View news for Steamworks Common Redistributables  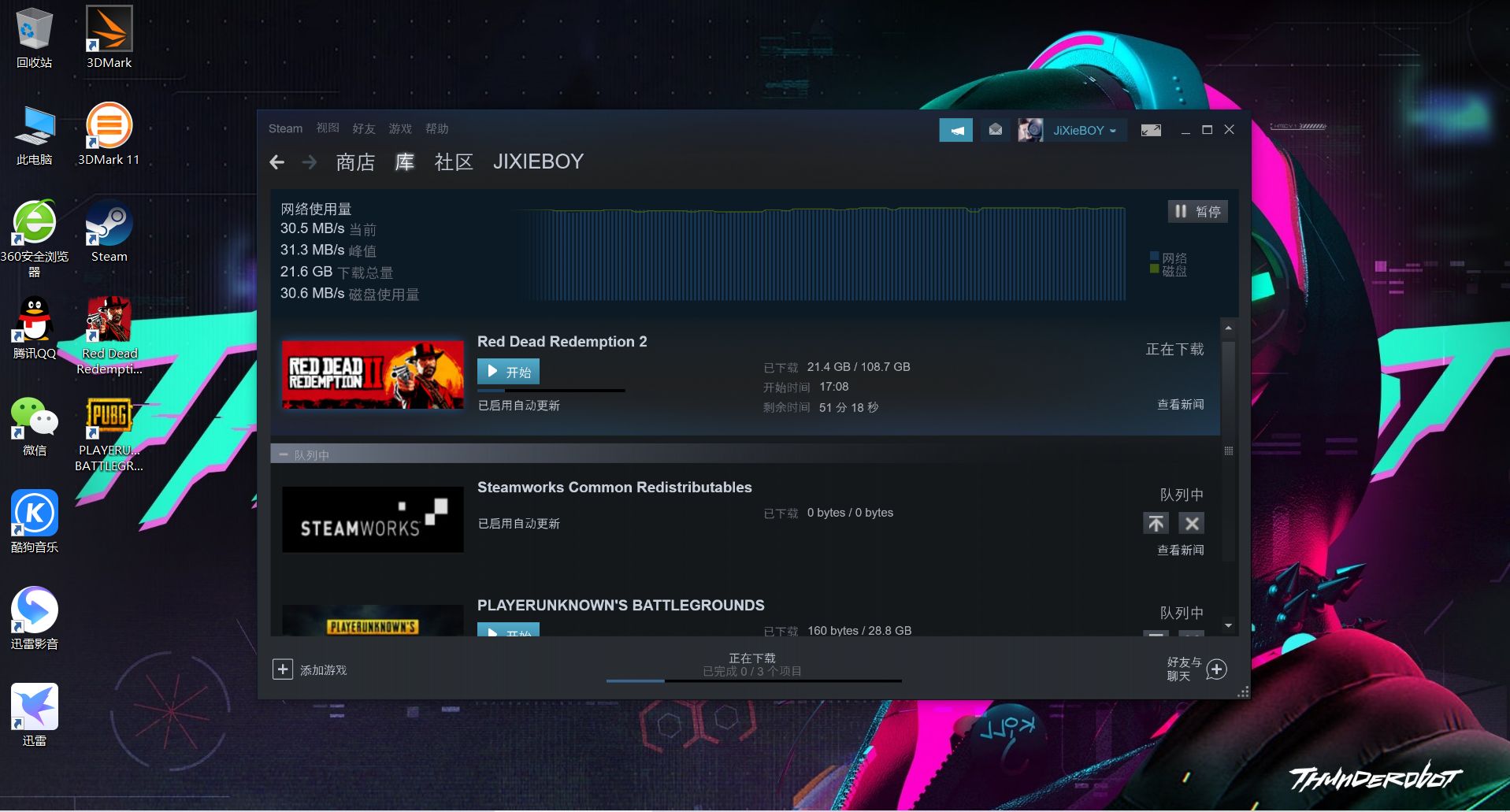[1180, 551]
